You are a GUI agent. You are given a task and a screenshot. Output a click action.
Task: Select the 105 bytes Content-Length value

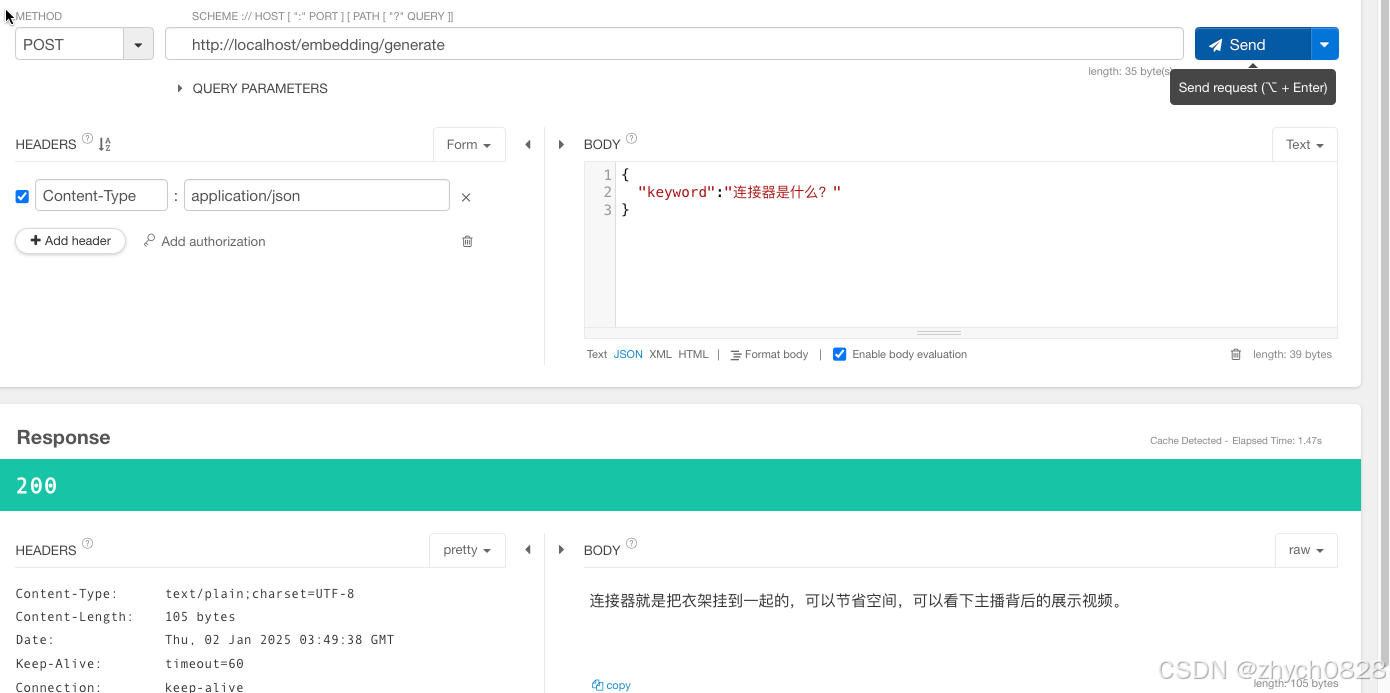point(200,617)
